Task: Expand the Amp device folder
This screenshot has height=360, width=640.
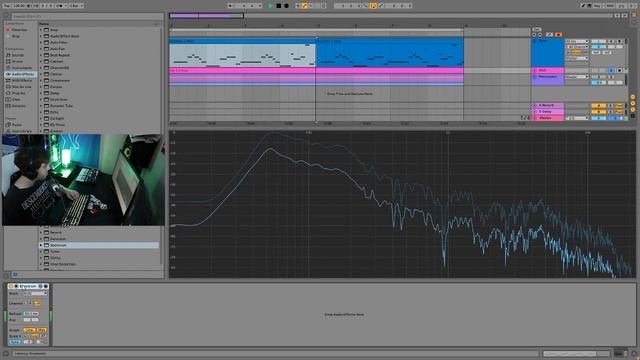Action: 41,30
